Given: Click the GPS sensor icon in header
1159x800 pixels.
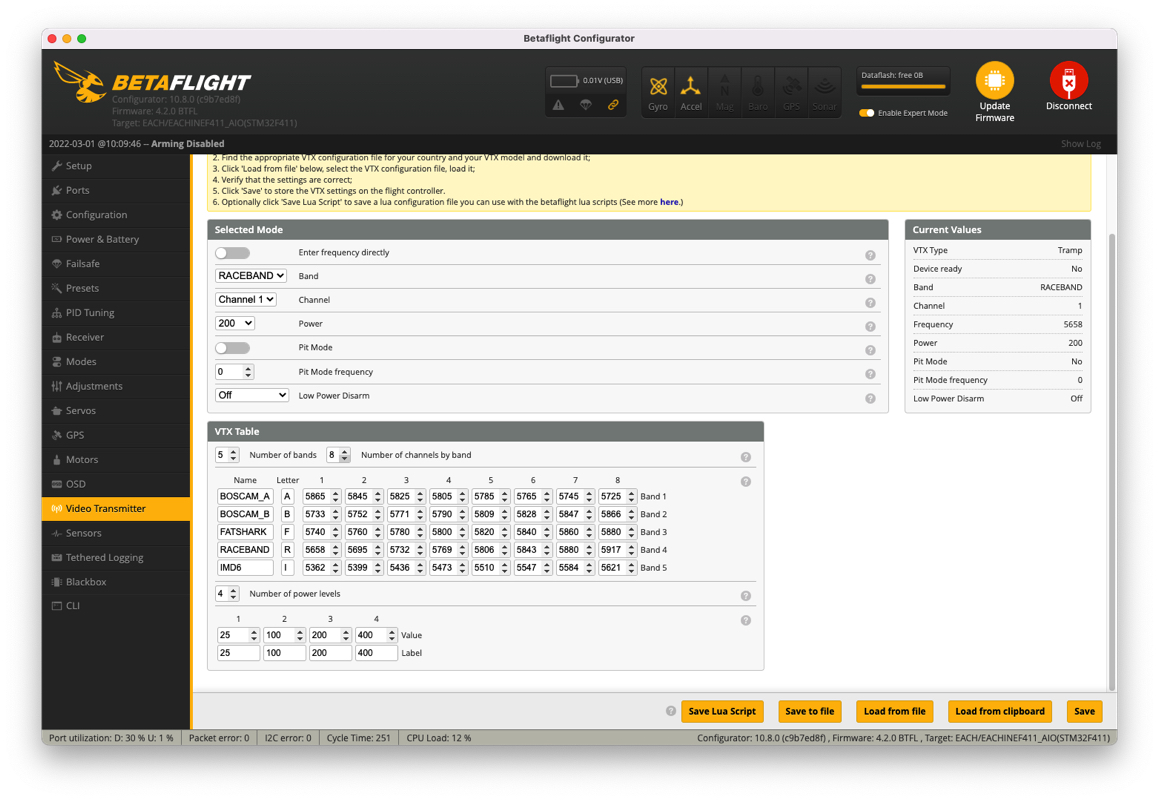Looking at the screenshot, I should click(x=791, y=91).
